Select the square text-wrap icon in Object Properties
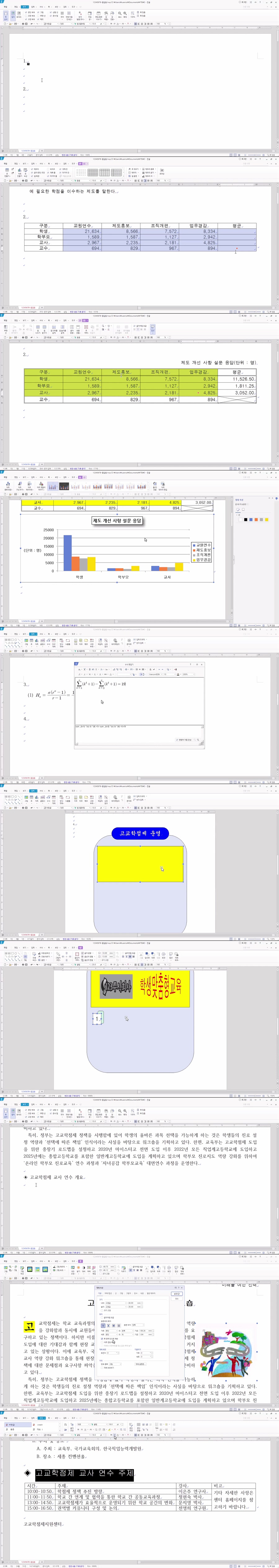Screen dimensions: 279x1568 104,1325
